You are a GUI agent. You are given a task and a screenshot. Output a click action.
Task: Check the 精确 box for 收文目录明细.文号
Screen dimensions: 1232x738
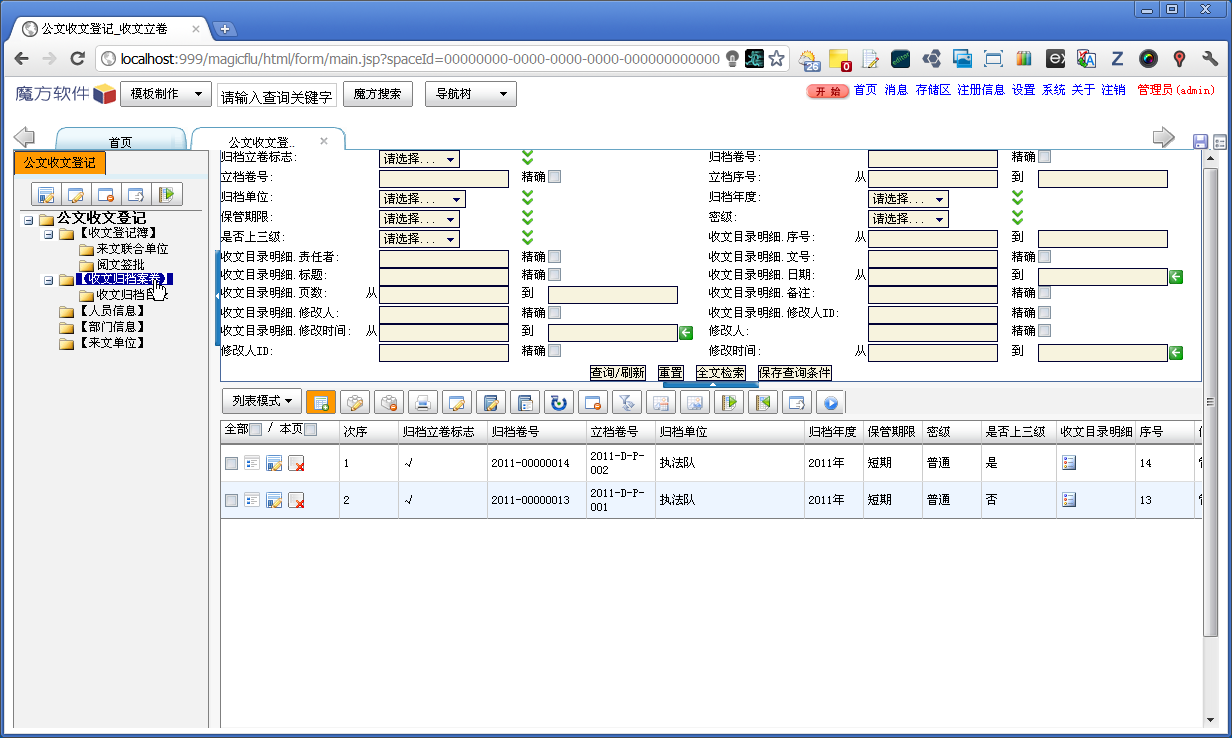[x=1045, y=257]
